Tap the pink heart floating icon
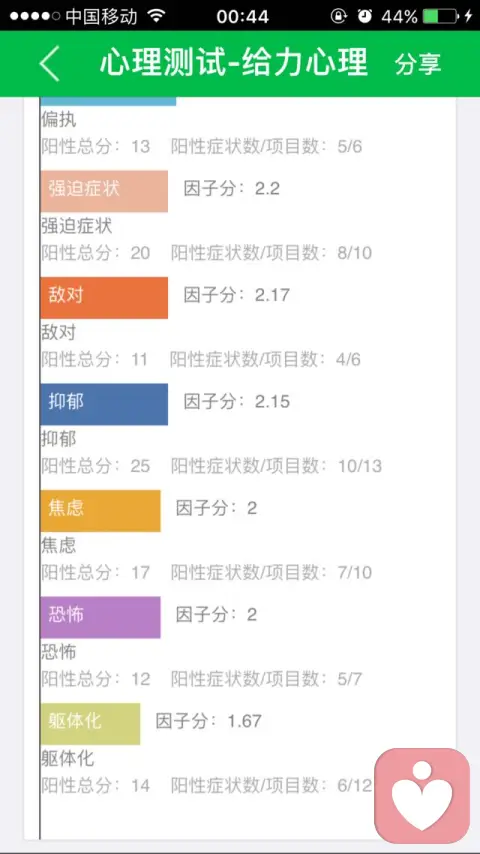 pos(422,796)
